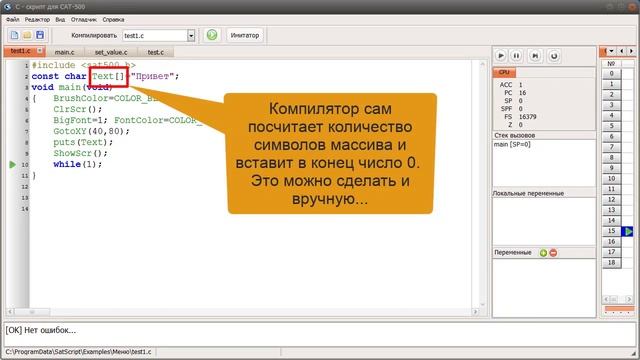Place cursor on the puts(Text); line
The height and width of the screenshot is (360, 640).
point(83,142)
